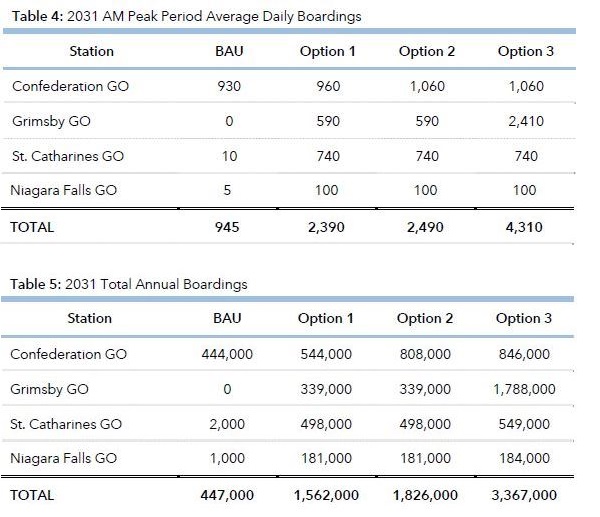
Task: Select the Option 3 header in Table 4
Action: click(525, 51)
